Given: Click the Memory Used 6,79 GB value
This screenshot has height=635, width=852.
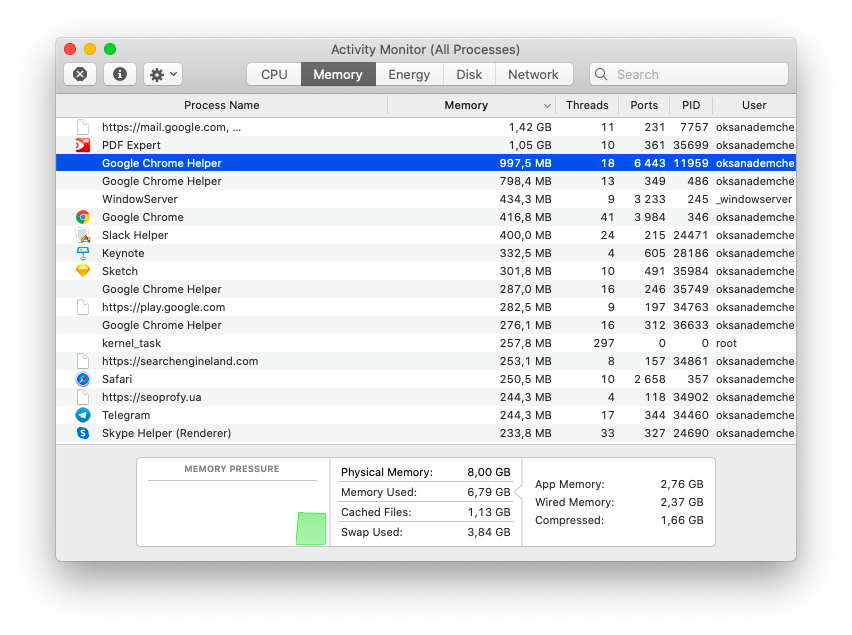Looking at the screenshot, I should click(x=488, y=492).
